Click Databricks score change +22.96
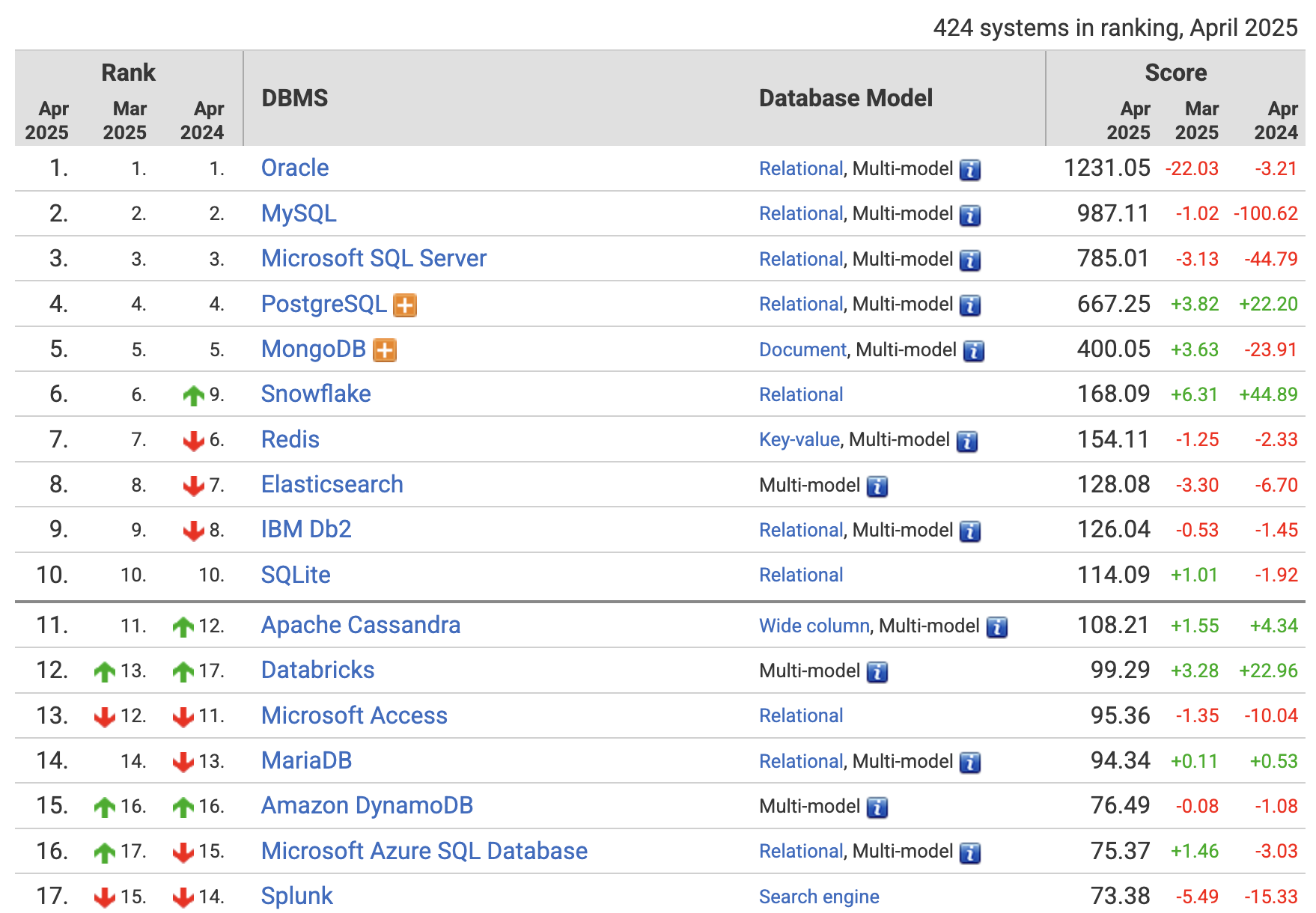This screenshot has width=1316, height=913. (1269, 670)
